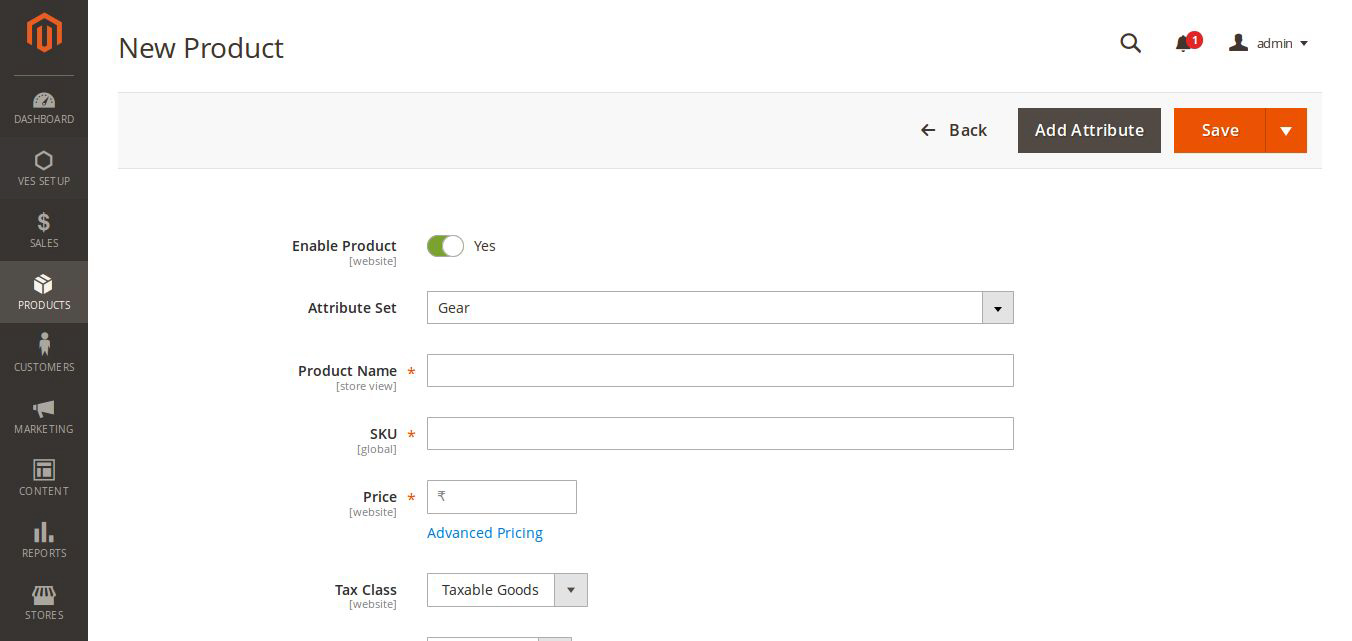Image resolution: width=1352 pixels, height=641 pixels.
Task: Open the notifications bell icon
Action: pyautogui.click(x=1184, y=43)
